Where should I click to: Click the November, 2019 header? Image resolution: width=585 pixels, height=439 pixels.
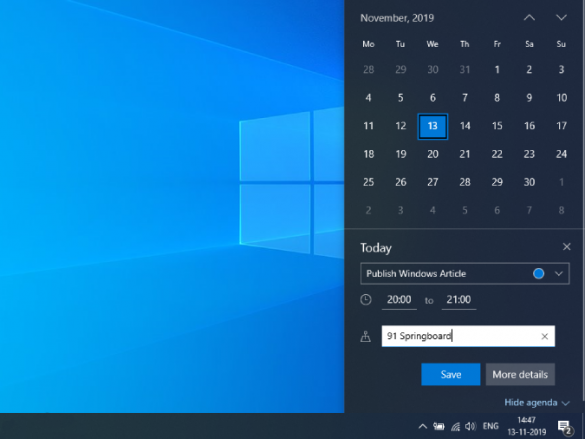coord(397,18)
